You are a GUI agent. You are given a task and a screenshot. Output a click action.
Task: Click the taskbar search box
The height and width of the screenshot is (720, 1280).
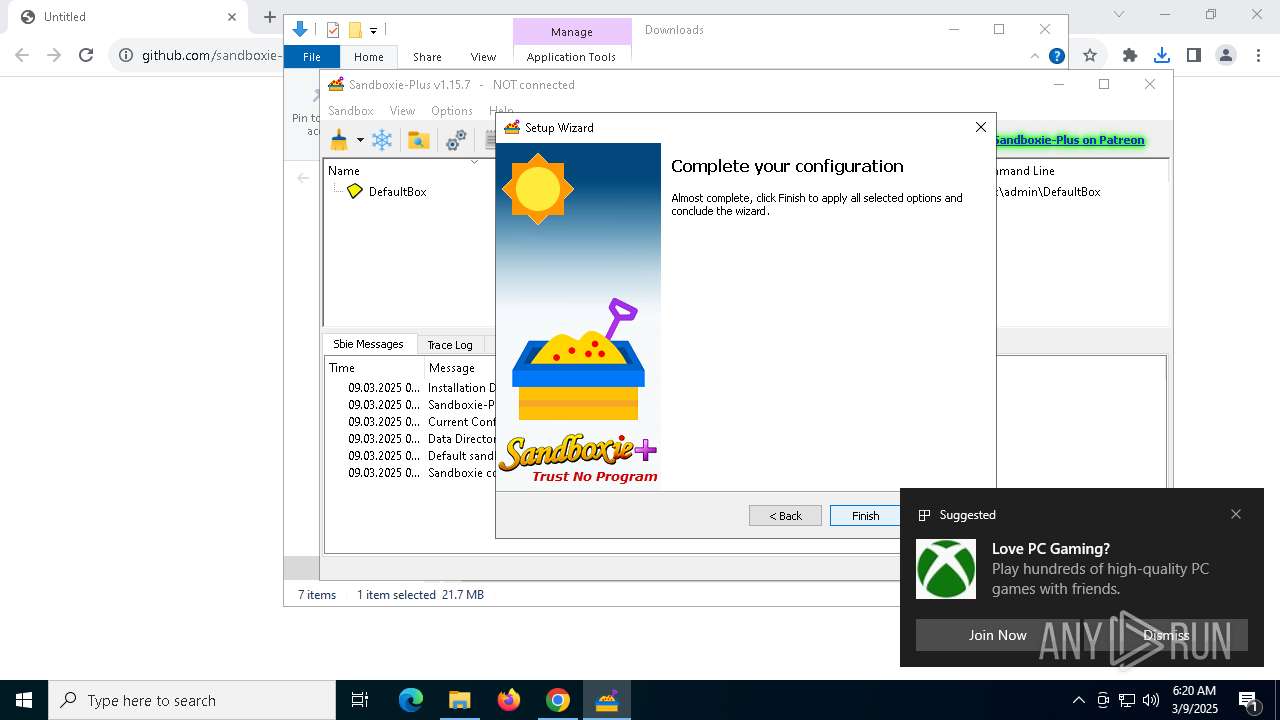pos(192,700)
